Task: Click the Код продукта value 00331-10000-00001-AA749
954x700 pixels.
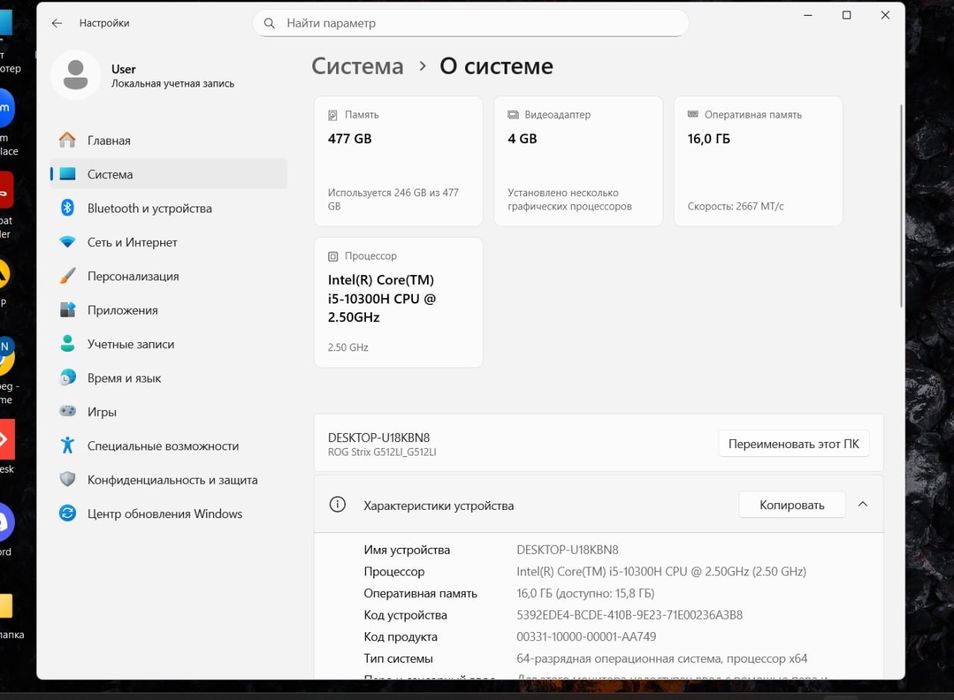Action: [587, 637]
